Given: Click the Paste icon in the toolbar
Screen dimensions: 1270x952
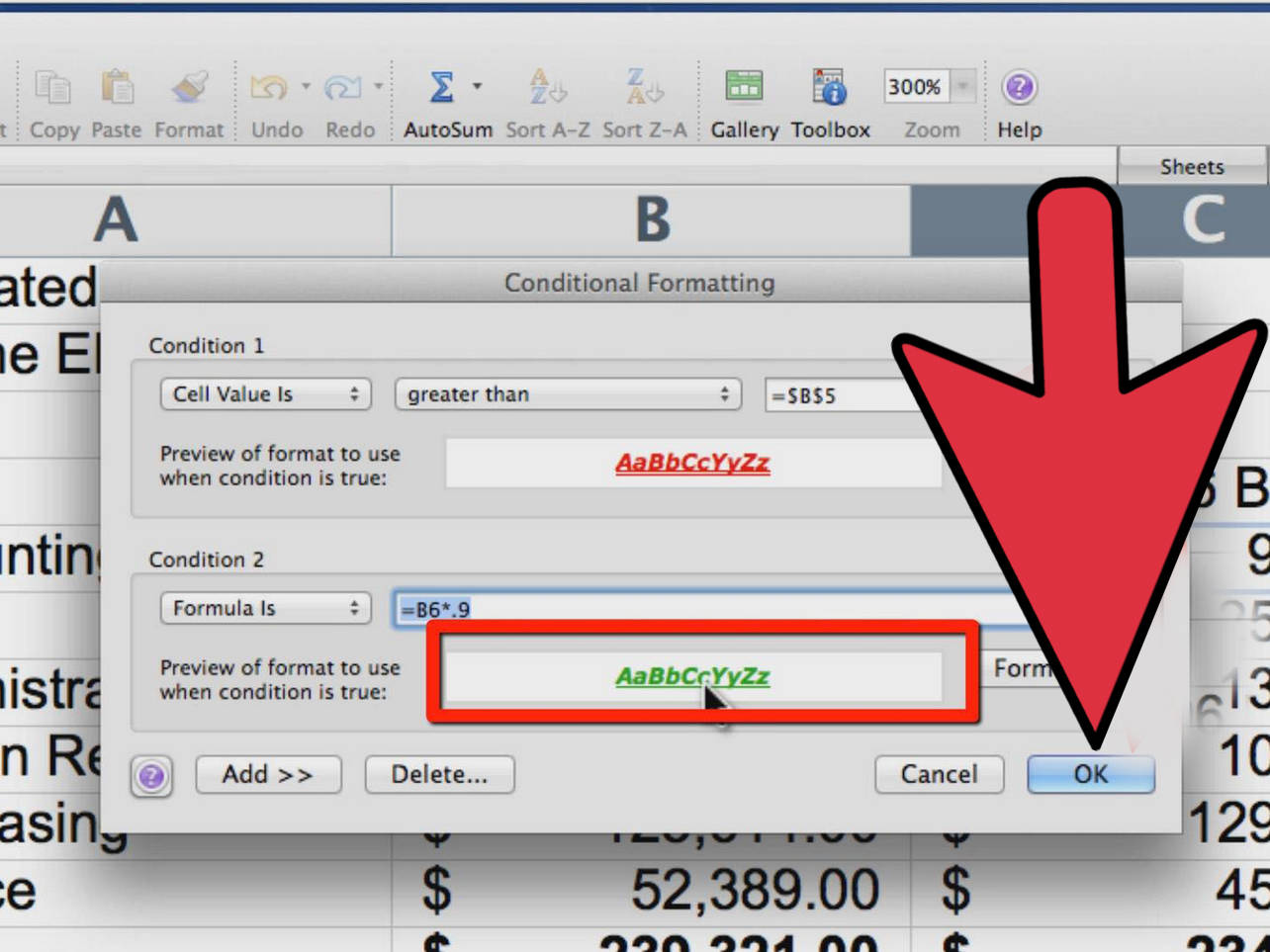Looking at the screenshot, I should [x=116, y=89].
